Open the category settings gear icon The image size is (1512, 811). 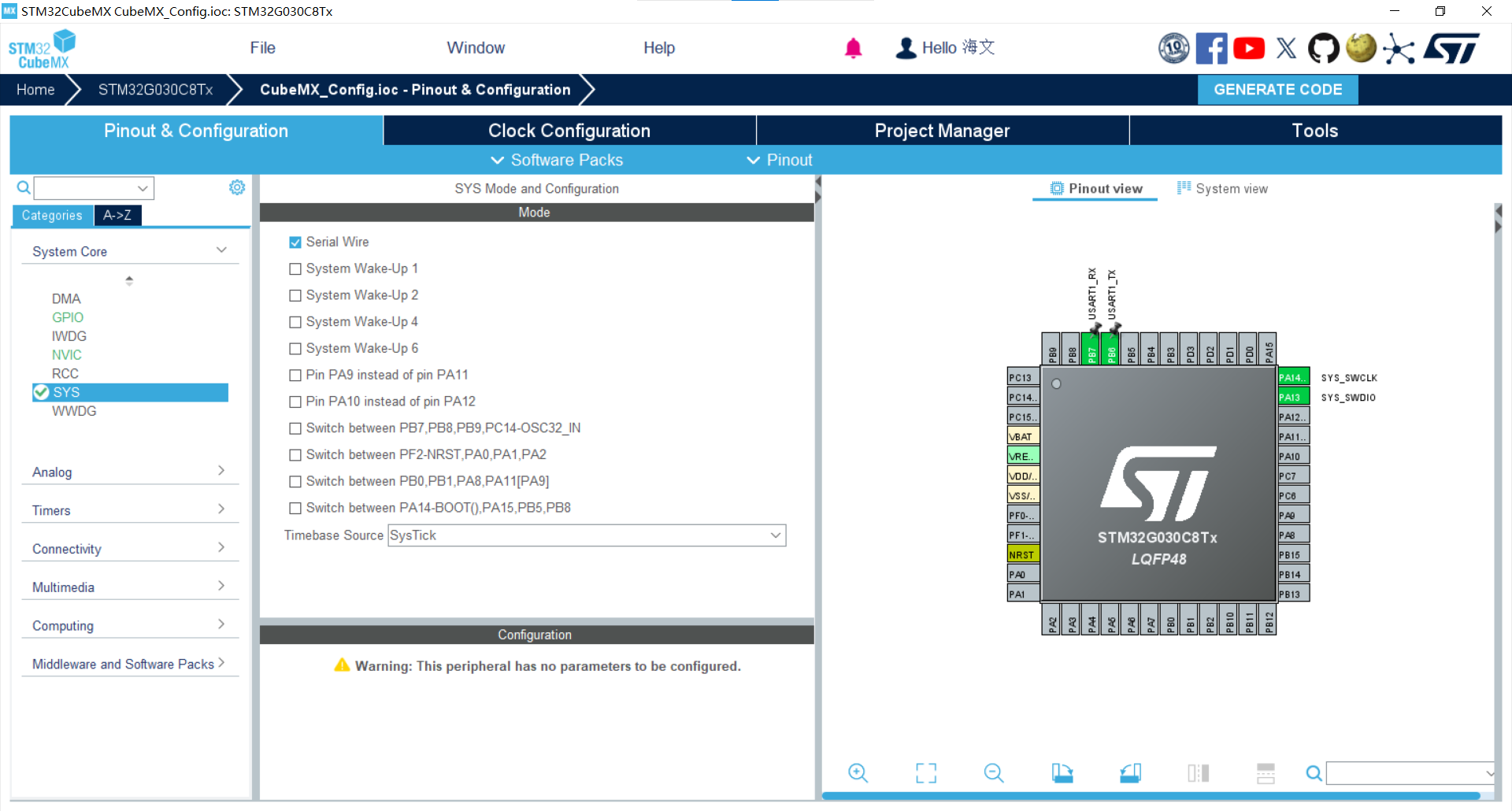click(237, 187)
